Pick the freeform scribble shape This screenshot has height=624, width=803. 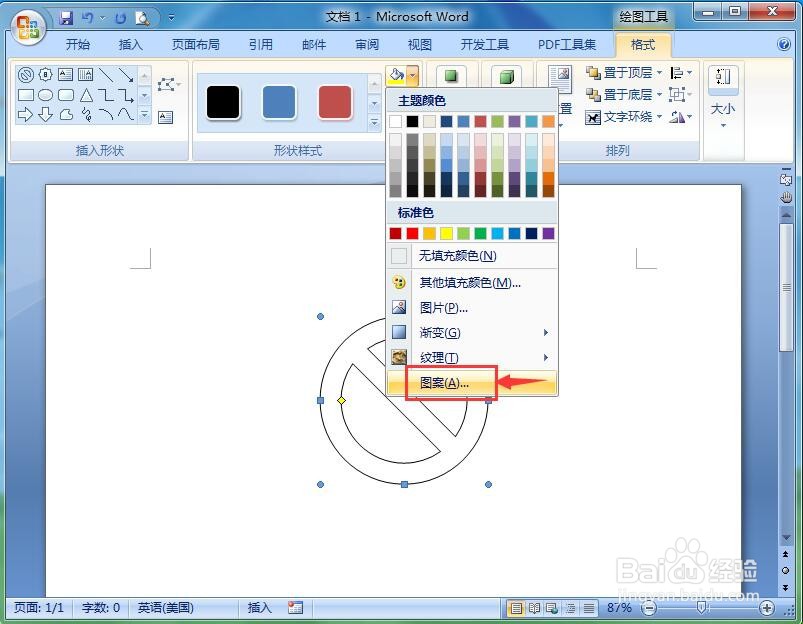click(x=86, y=114)
